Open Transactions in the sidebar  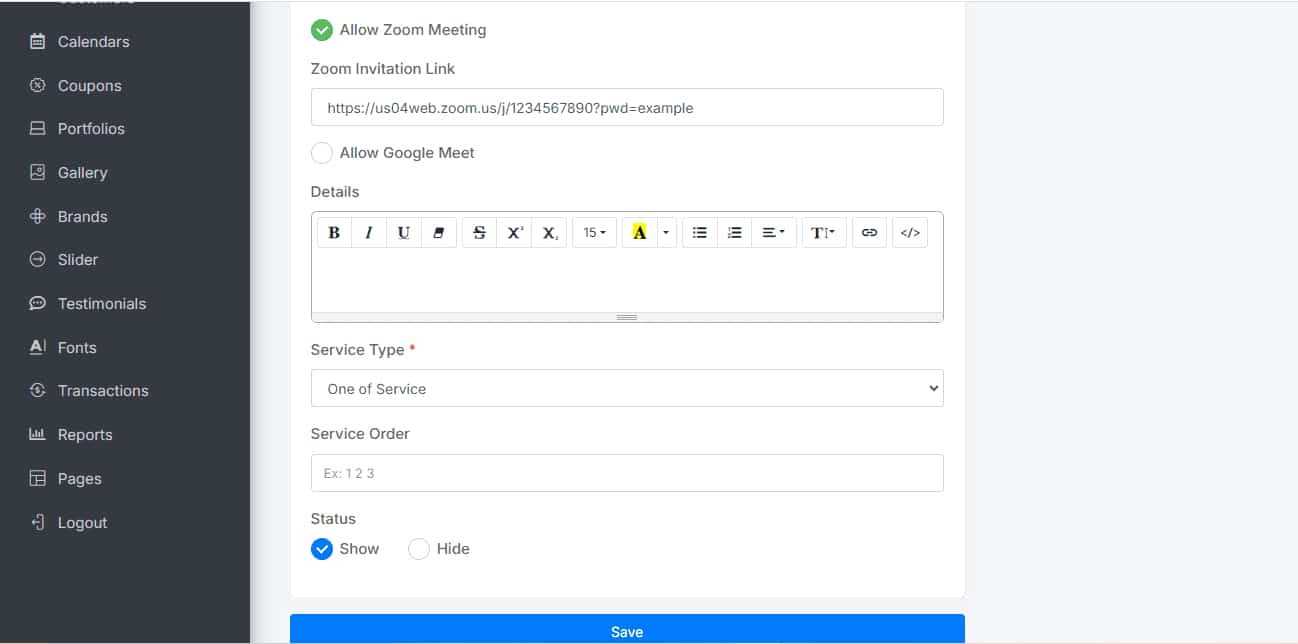(102, 391)
